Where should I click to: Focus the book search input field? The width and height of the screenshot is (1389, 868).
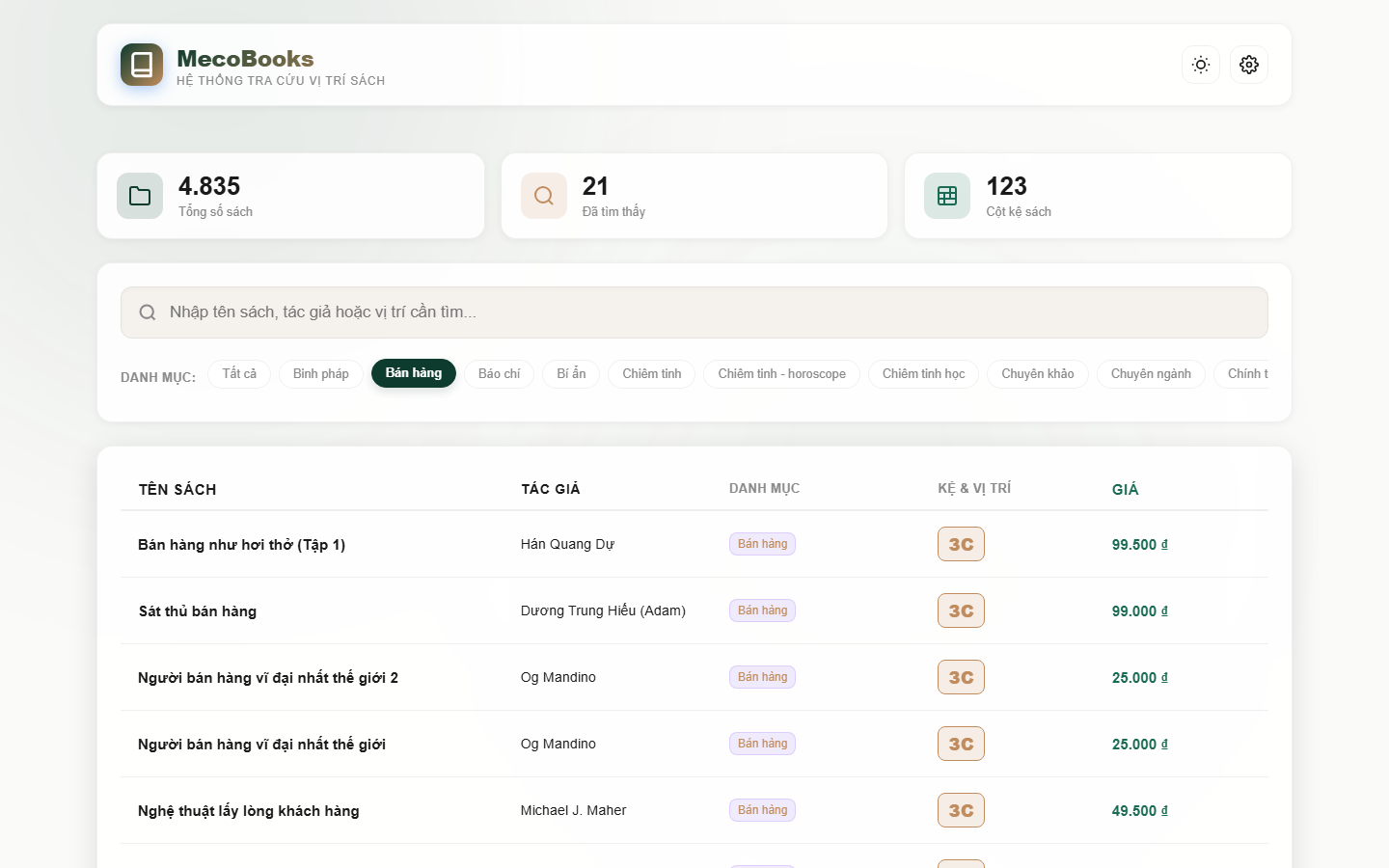(x=694, y=312)
